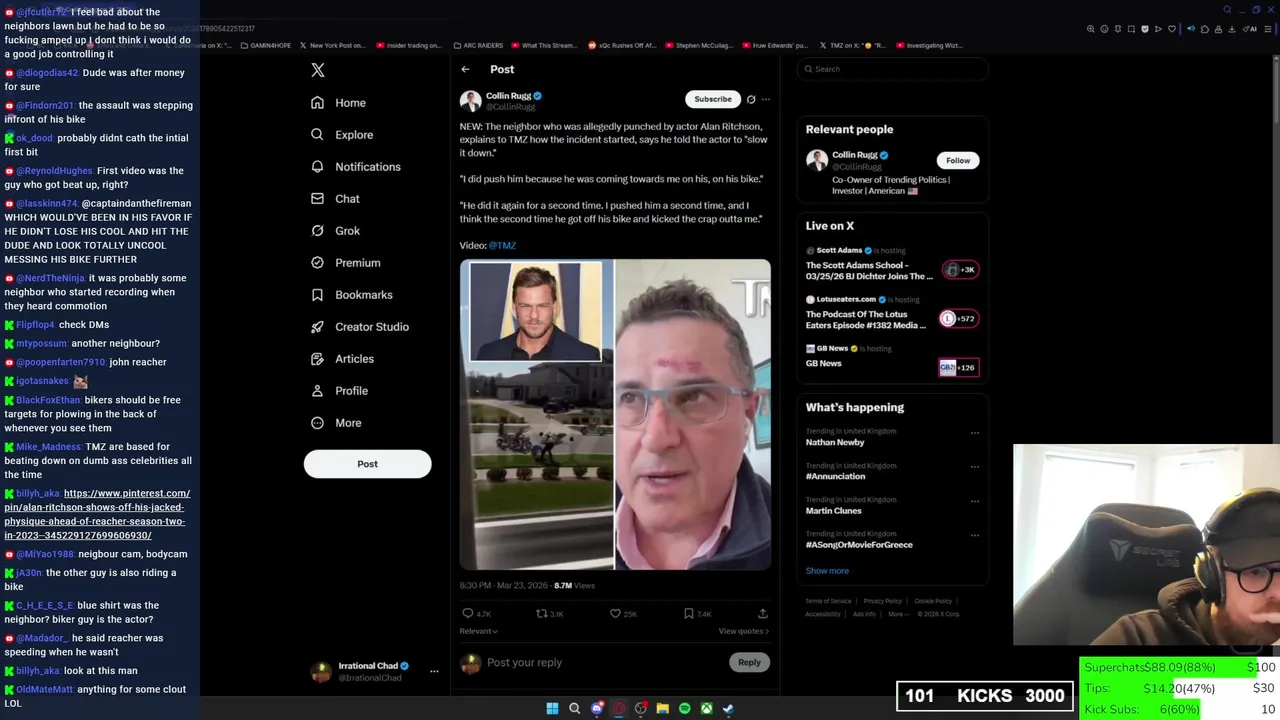Screen dimensions: 1280x720
Task: Open Explore in the X sidebar
Action: coord(342,135)
